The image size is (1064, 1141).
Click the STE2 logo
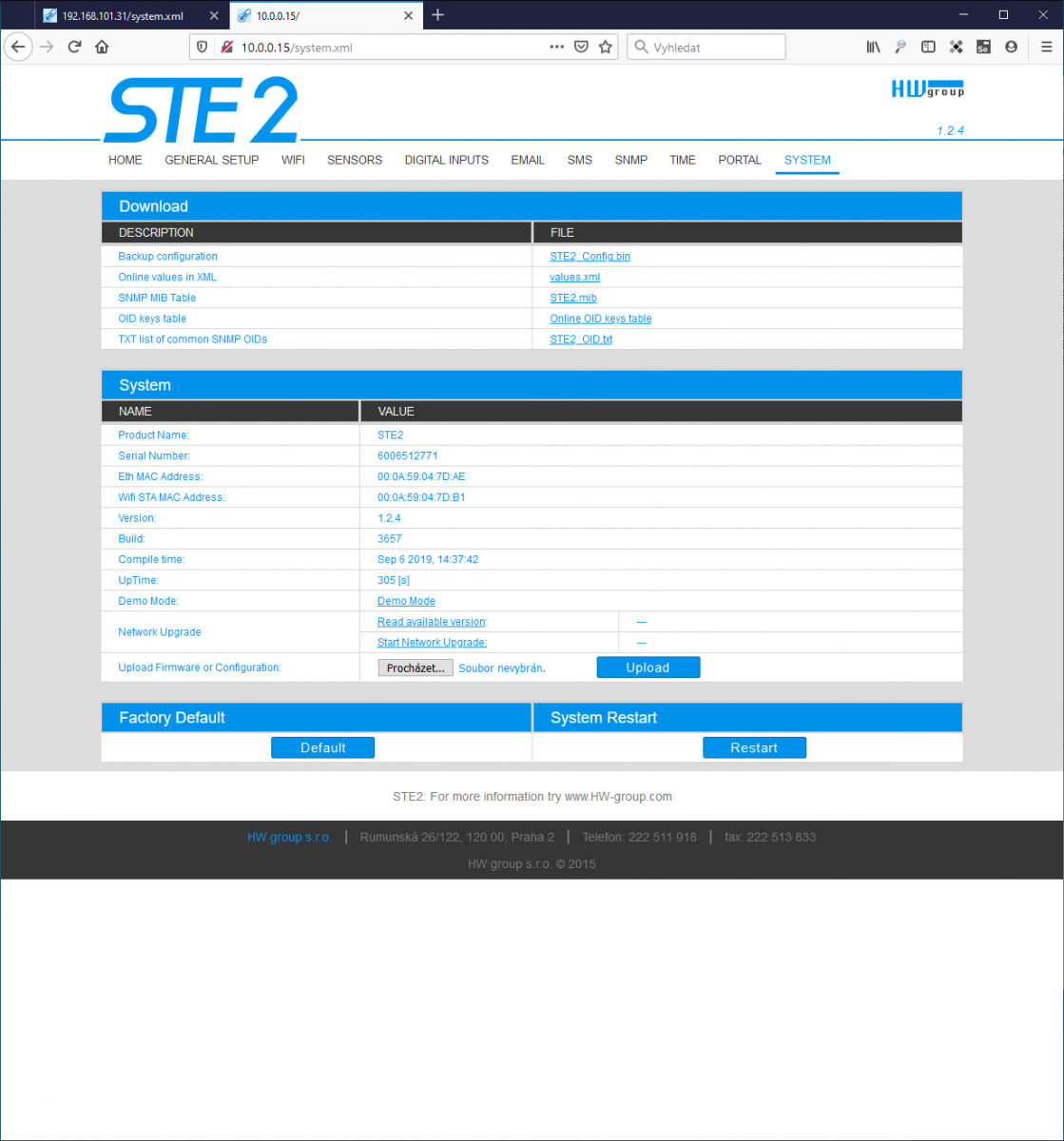click(x=202, y=109)
